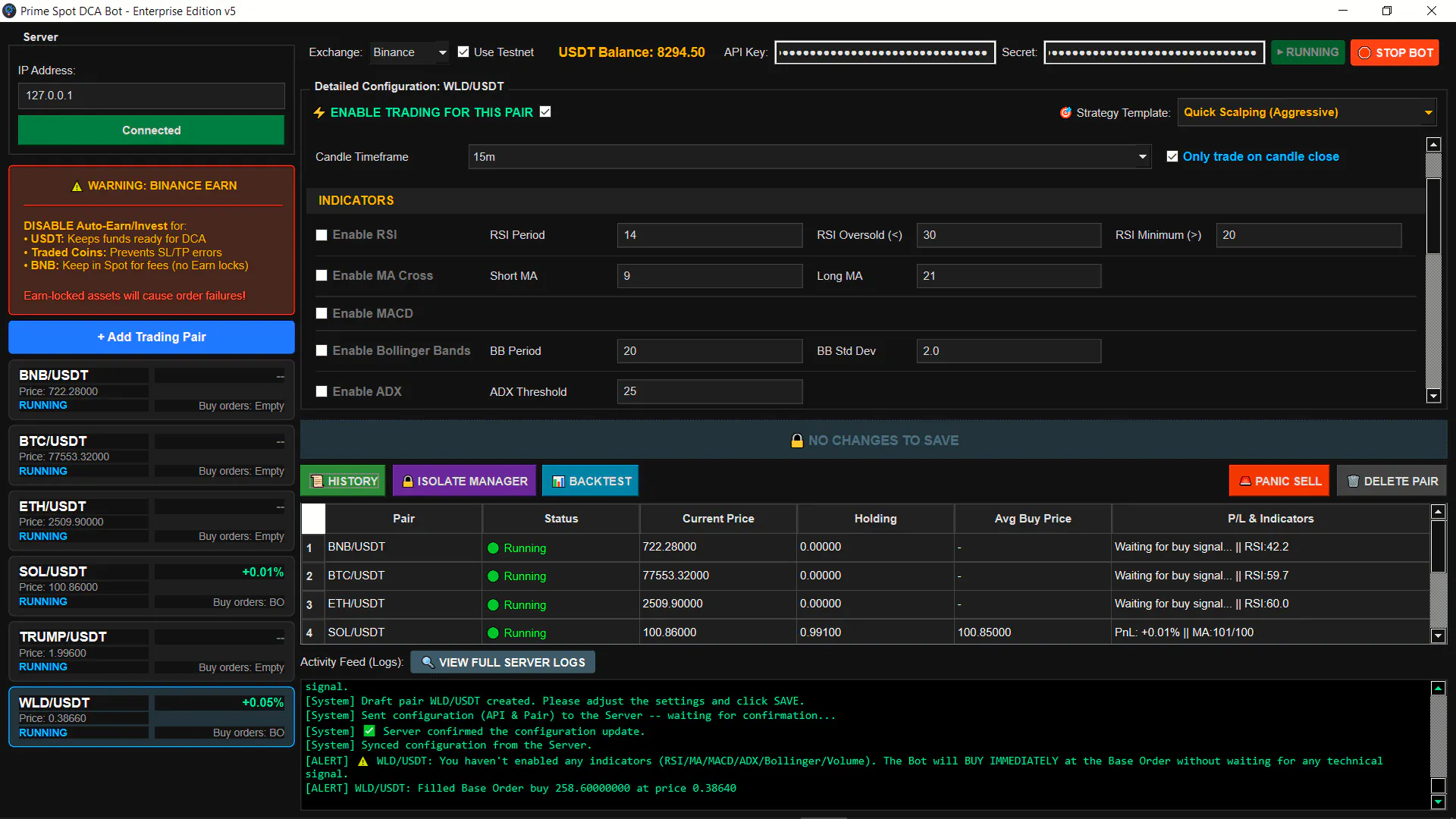Click the Add Trading Pair button
Image resolution: width=1456 pixels, height=819 pixels.
pyautogui.click(x=152, y=337)
